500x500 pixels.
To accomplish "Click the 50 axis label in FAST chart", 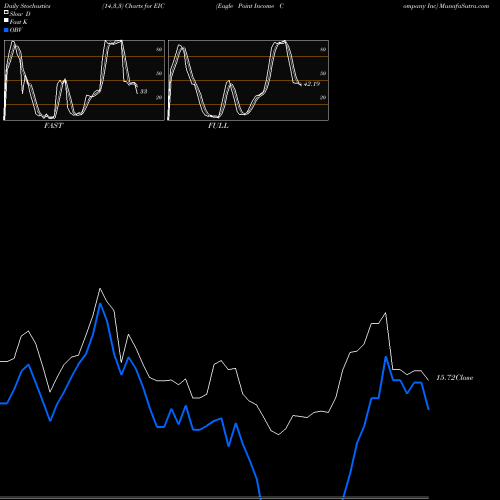I will 159,73.
